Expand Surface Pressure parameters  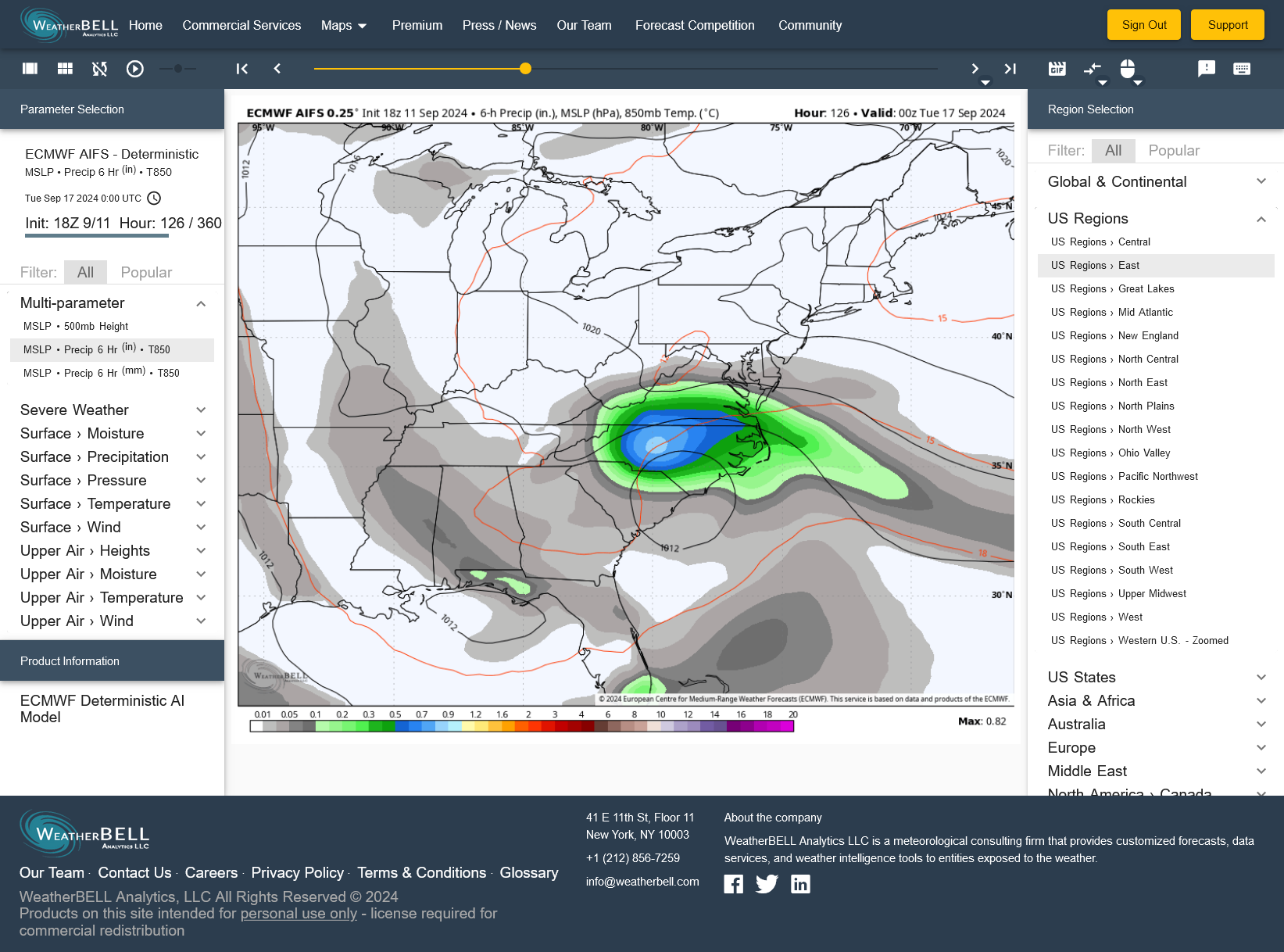pyautogui.click(x=112, y=481)
